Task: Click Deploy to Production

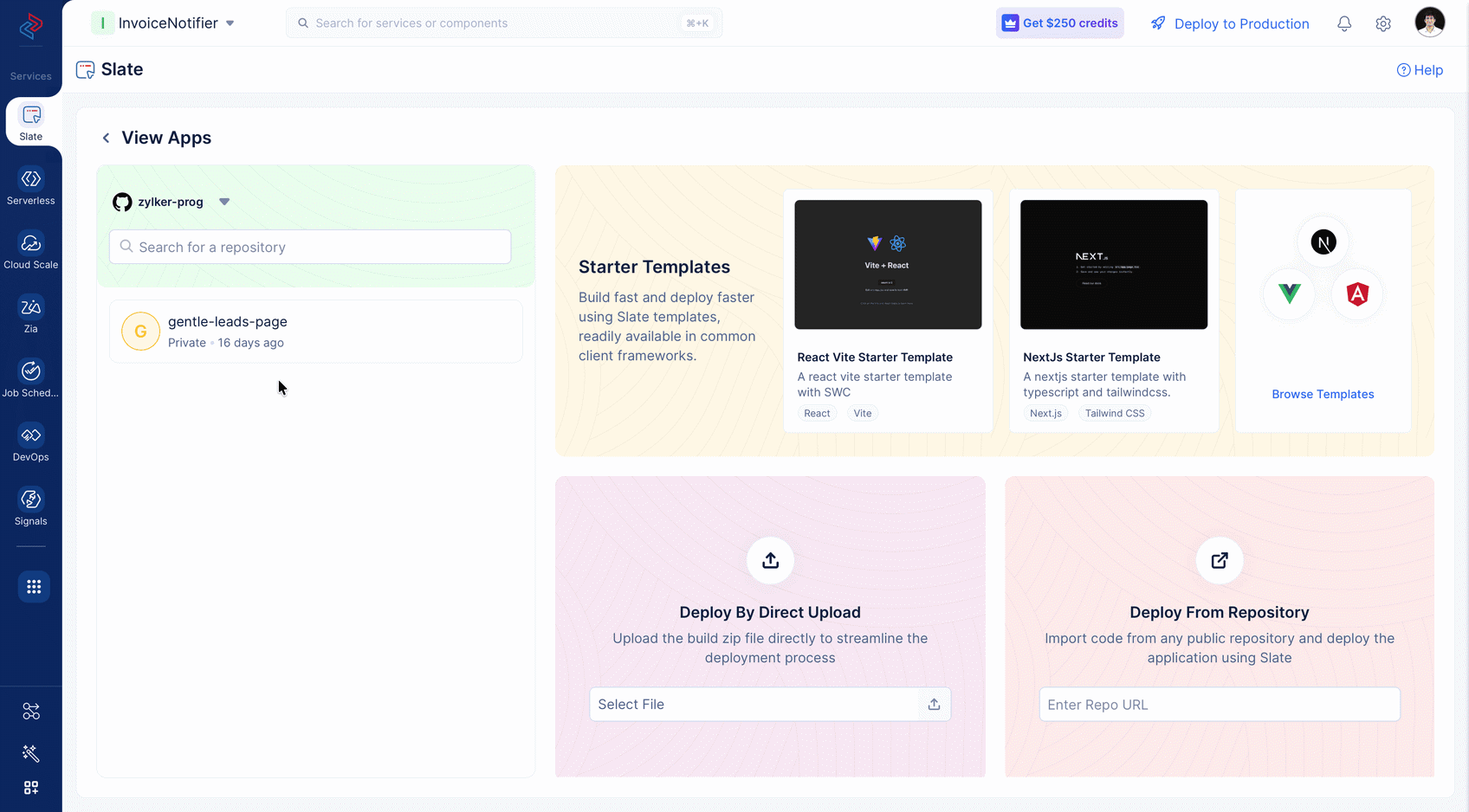Action: (1230, 23)
